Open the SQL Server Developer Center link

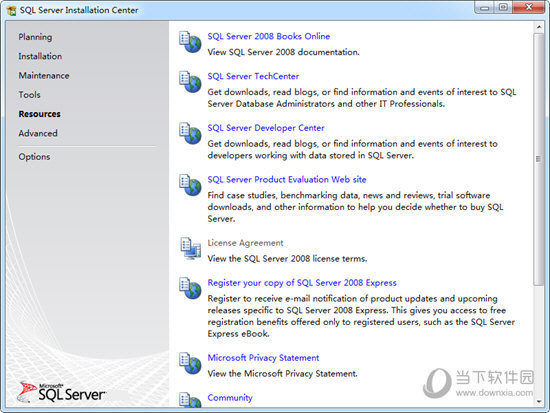coord(266,128)
